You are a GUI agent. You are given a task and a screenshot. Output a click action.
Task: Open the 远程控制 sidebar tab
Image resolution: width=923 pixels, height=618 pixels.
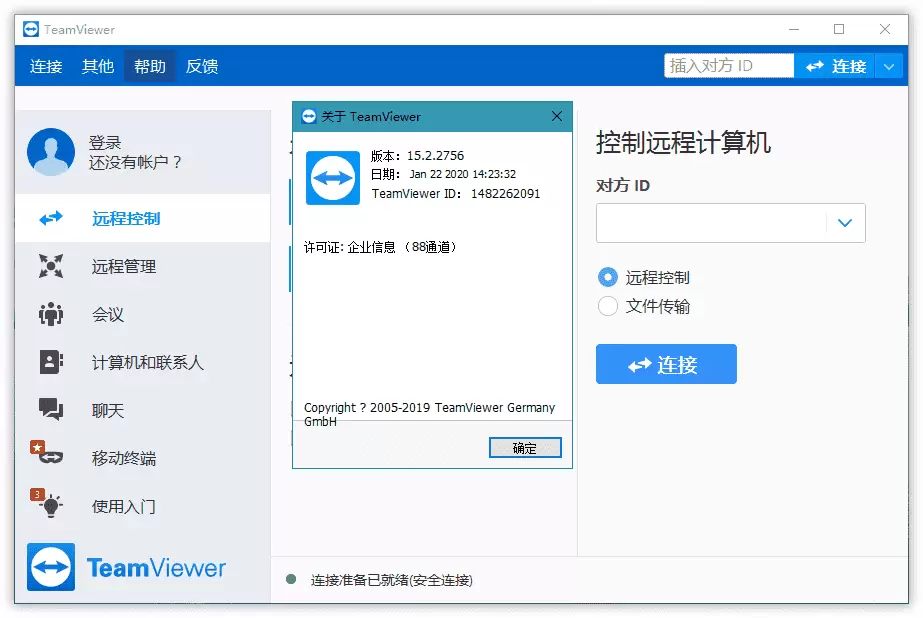[143, 218]
